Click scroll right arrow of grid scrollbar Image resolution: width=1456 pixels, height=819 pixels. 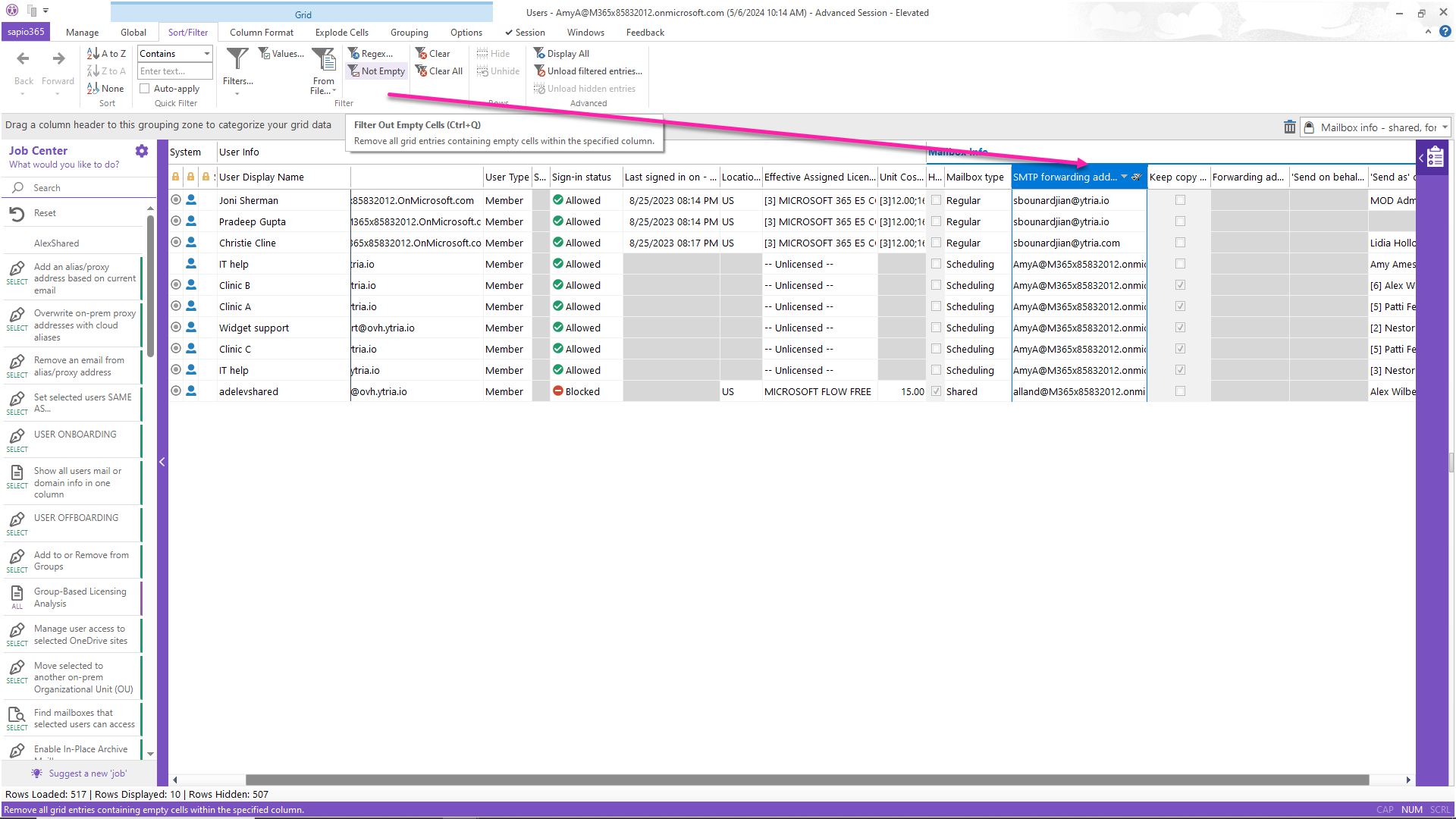pos(1408,780)
